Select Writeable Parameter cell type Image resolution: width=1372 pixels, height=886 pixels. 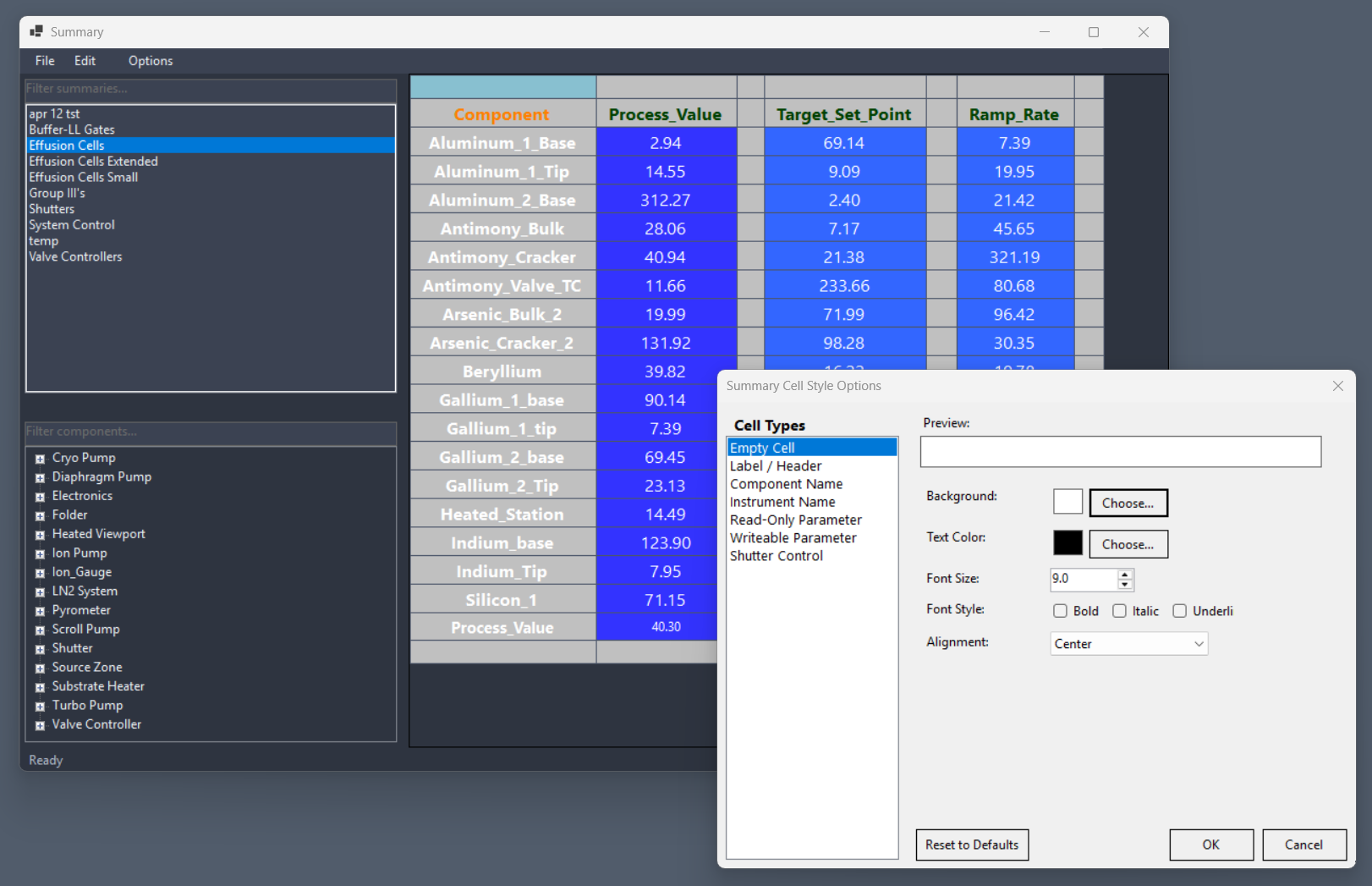(x=811, y=538)
